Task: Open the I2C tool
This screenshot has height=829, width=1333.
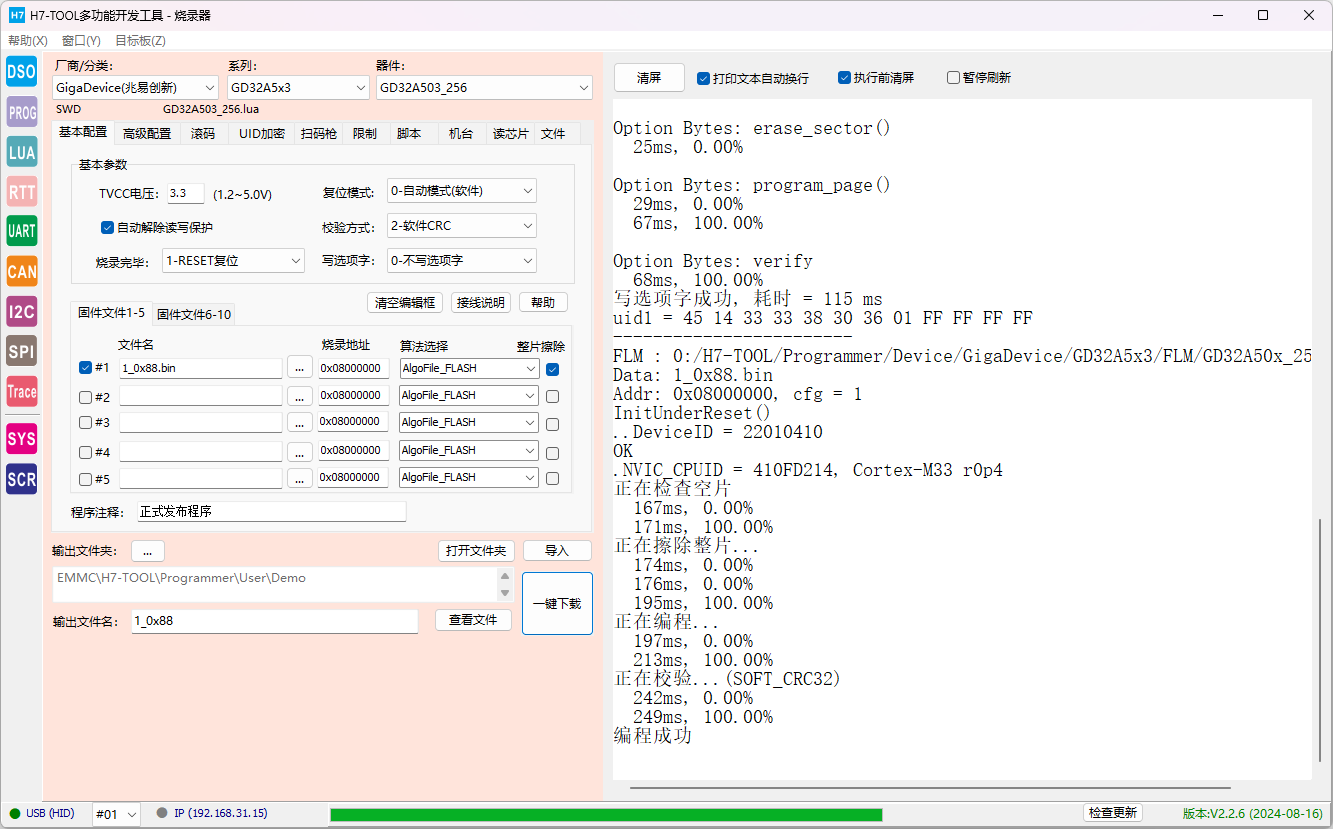Action: click(22, 312)
